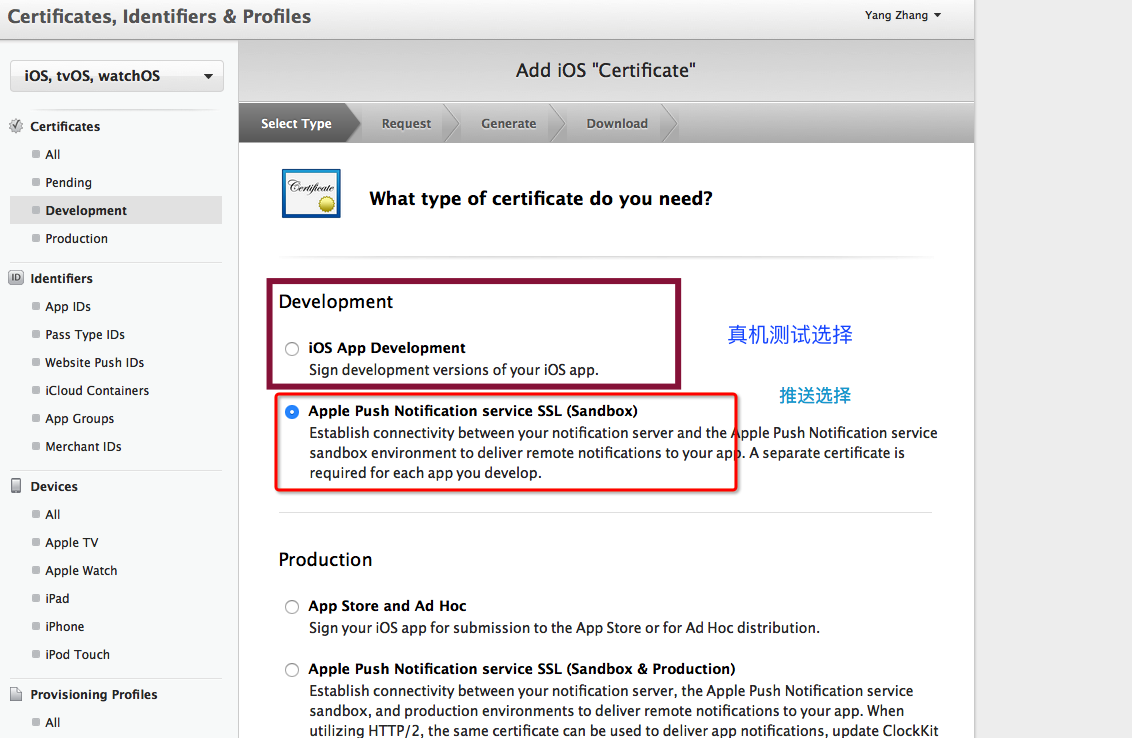1132x738 pixels.
Task: Click the Provisioning Profiles section header
Action: coord(94,694)
